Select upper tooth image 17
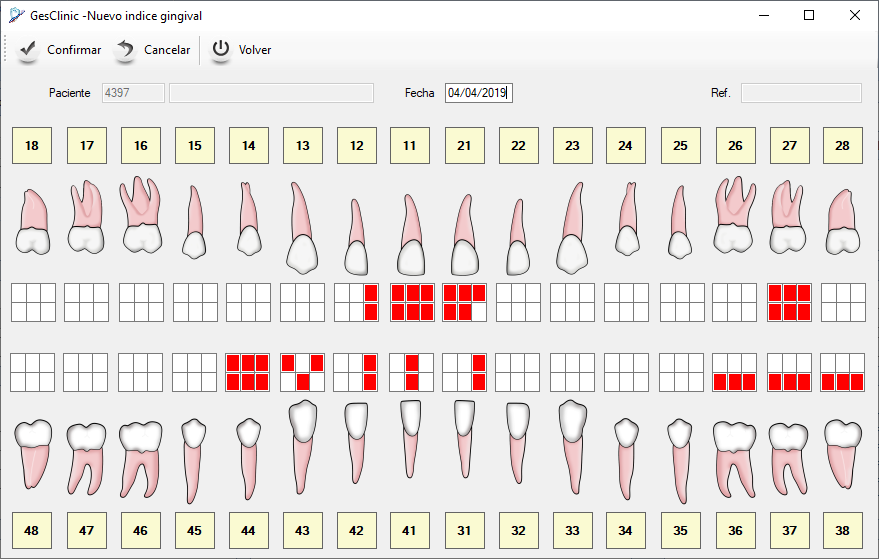 pyautogui.click(x=86, y=216)
